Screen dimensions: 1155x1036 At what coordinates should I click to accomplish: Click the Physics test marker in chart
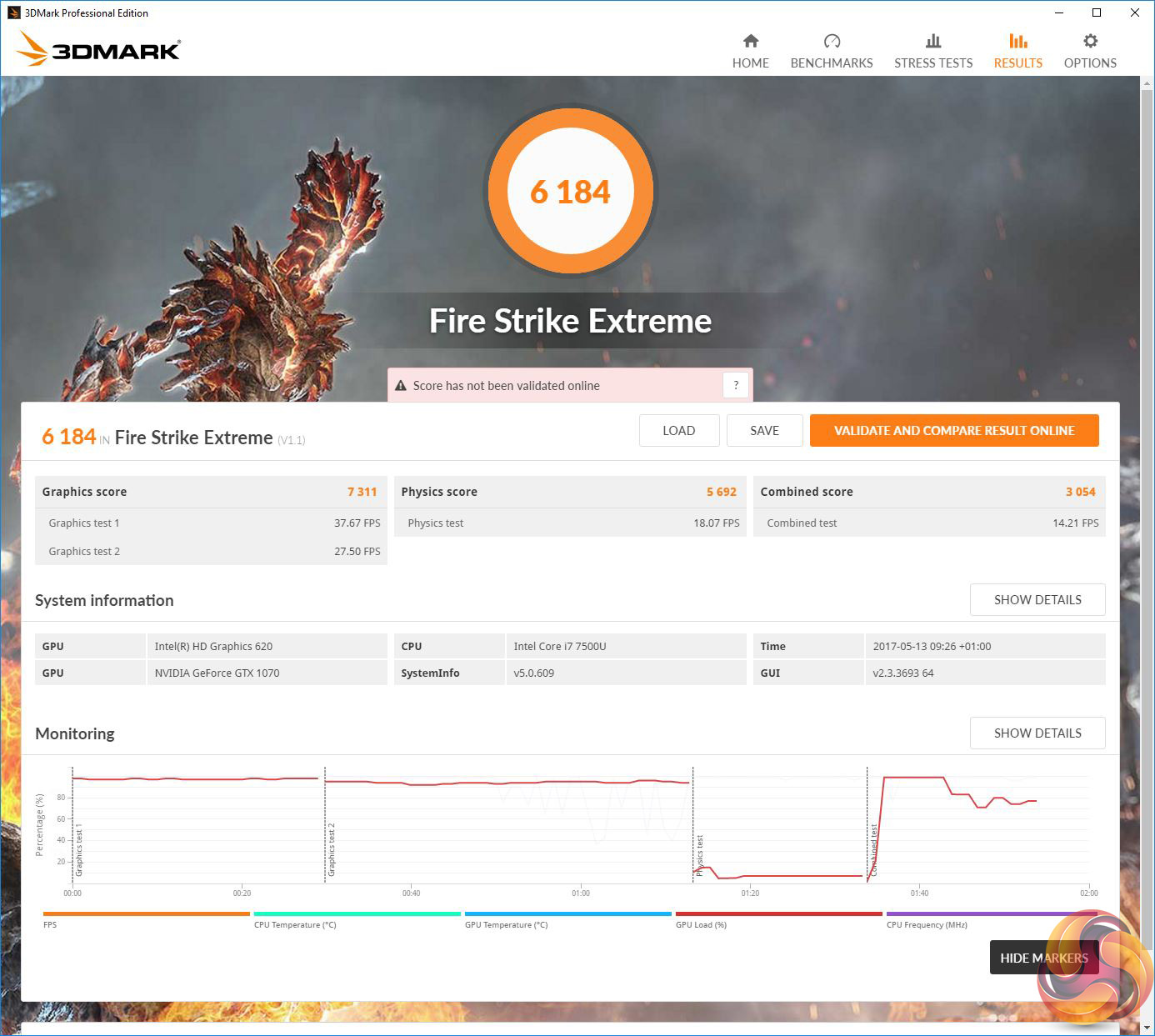[x=699, y=856]
